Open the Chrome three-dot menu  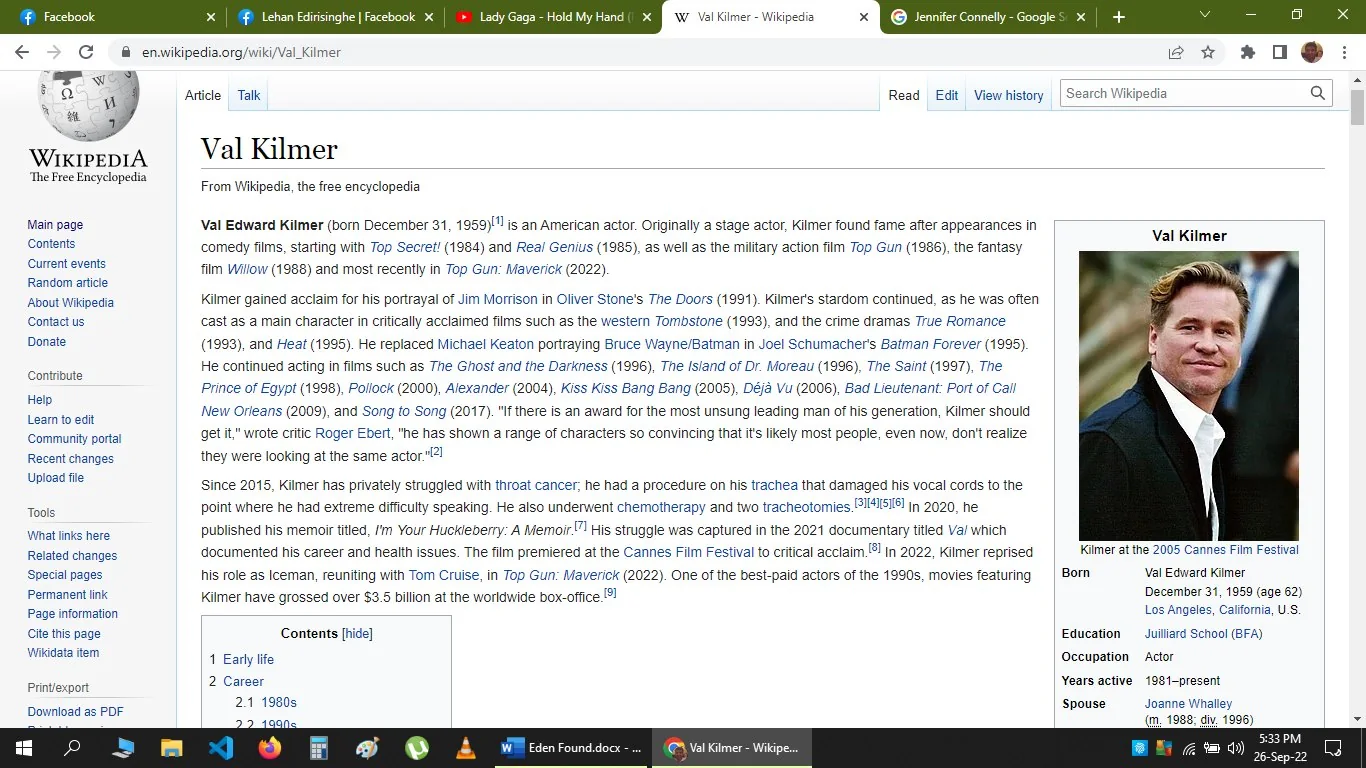pos(1343,52)
